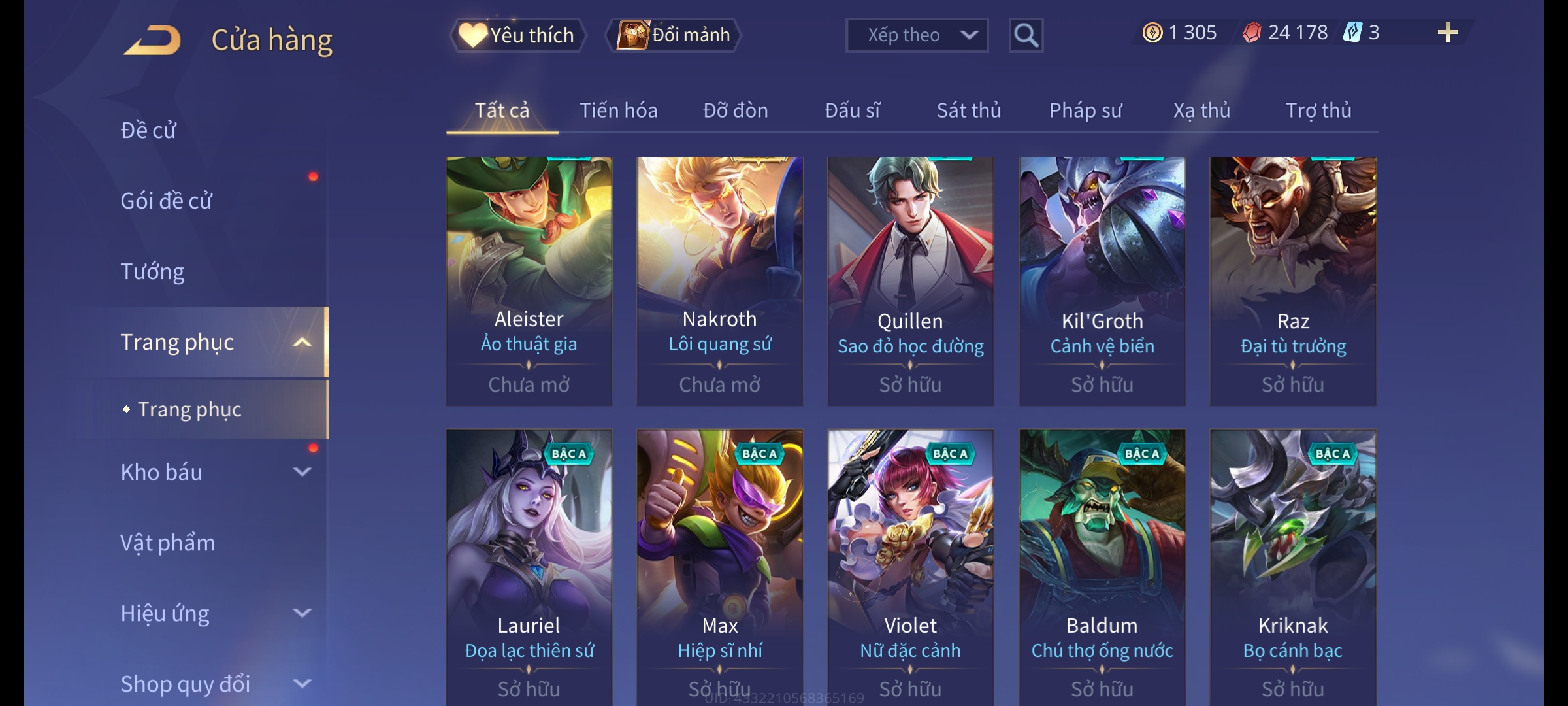
Task: Click the red gem currency icon
Action: (1251, 33)
